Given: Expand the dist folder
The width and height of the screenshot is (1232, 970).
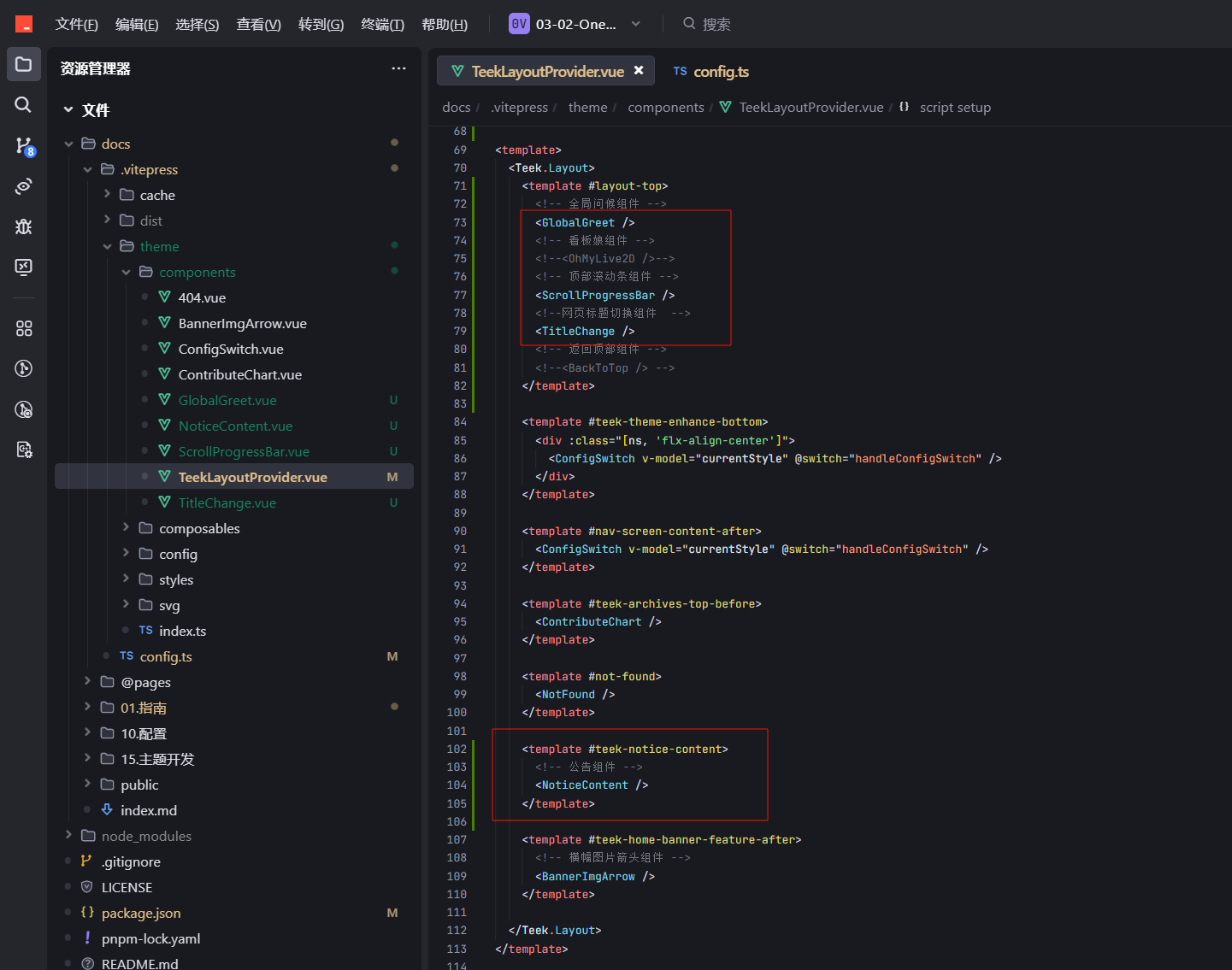Looking at the screenshot, I should click(x=107, y=220).
